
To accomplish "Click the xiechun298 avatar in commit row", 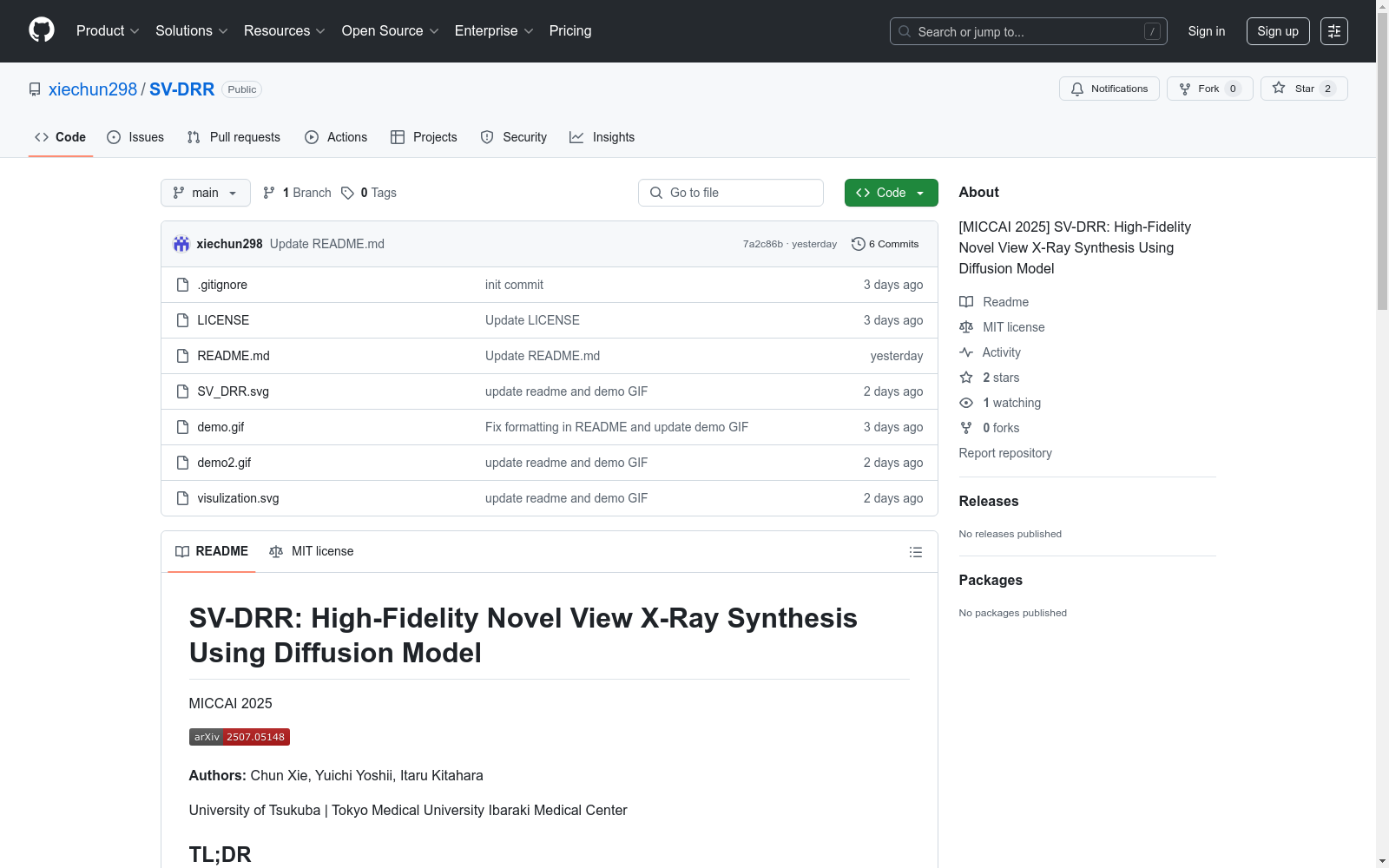I will point(181,244).
